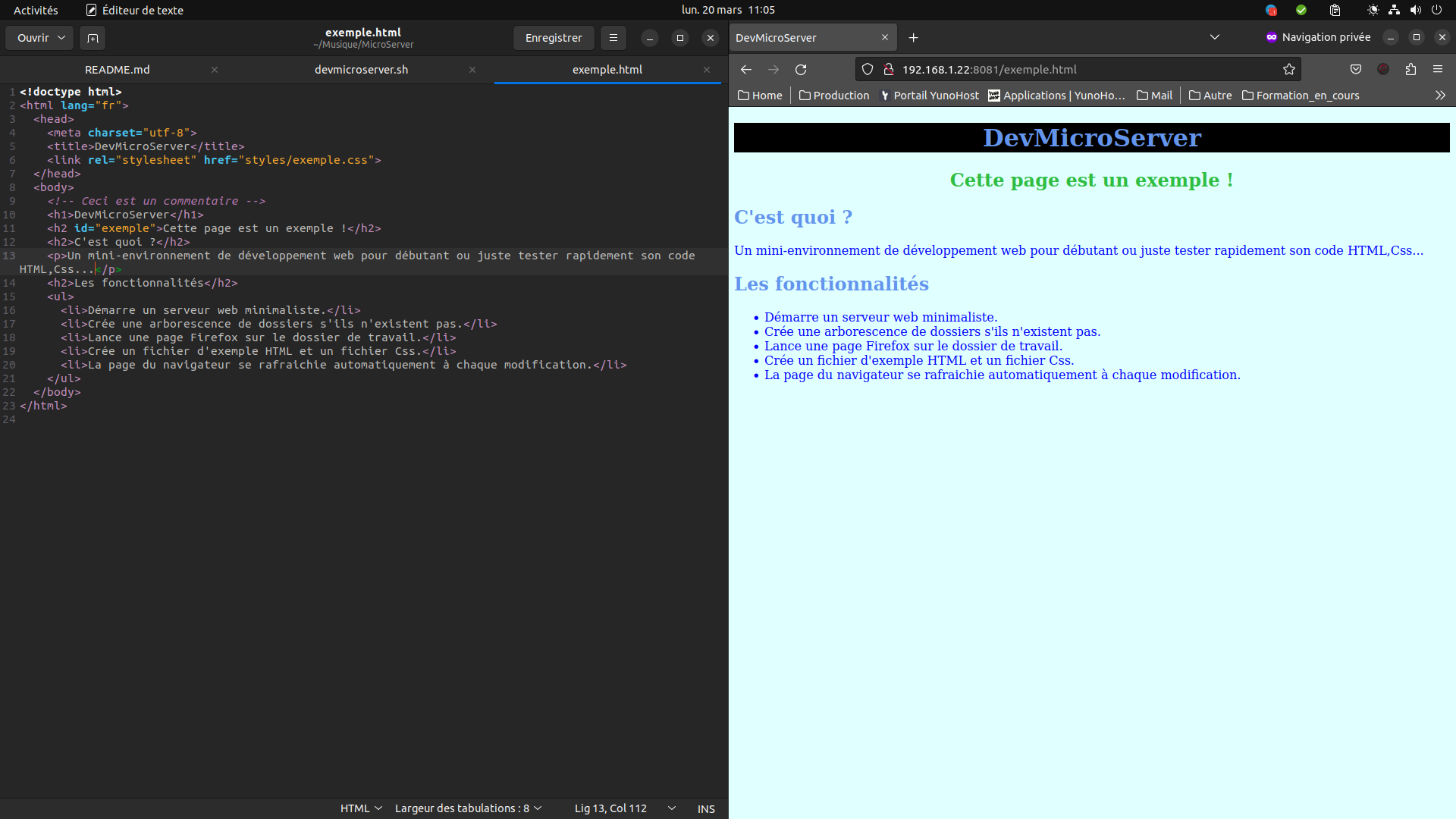Open the Firefox application menu
1456x819 pixels.
click(1438, 70)
